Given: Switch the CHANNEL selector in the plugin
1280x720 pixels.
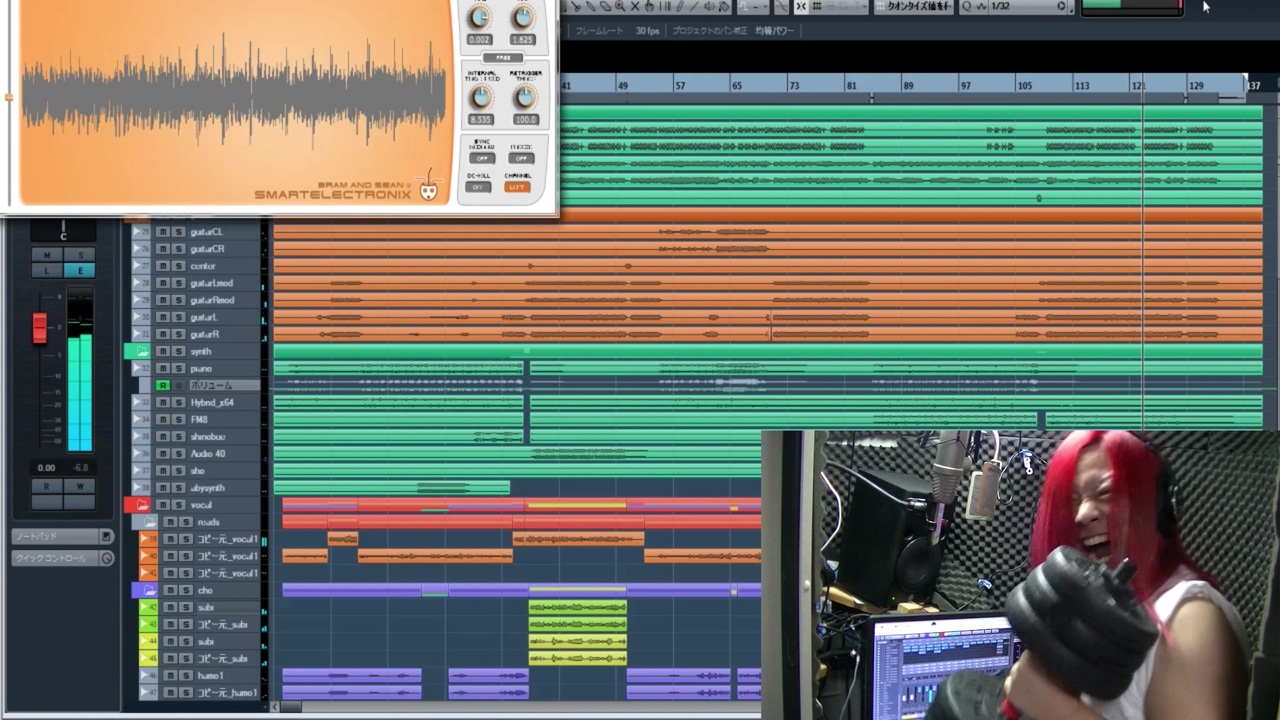Looking at the screenshot, I should click(517, 187).
